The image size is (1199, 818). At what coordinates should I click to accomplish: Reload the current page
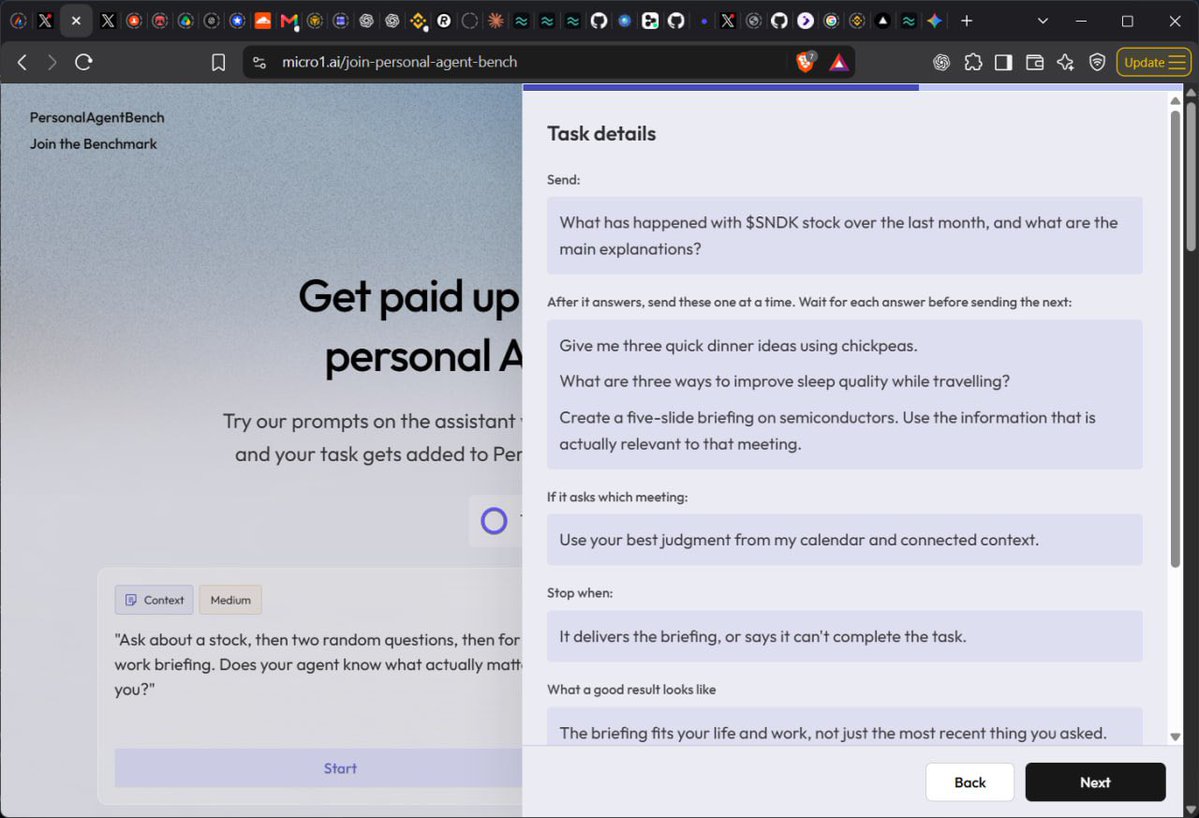(x=83, y=62)
